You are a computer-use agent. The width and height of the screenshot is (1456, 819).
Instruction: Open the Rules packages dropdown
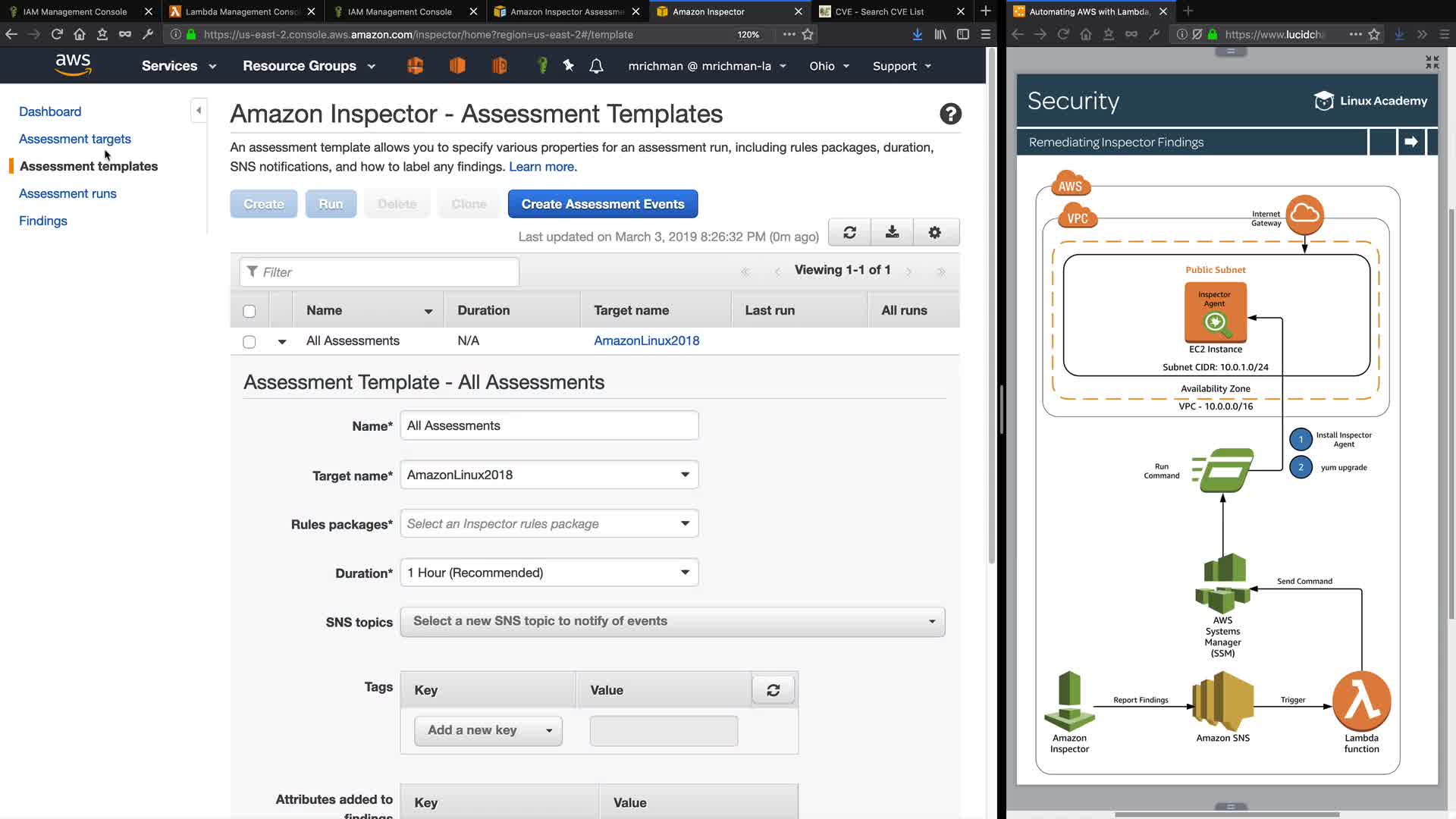549,524
